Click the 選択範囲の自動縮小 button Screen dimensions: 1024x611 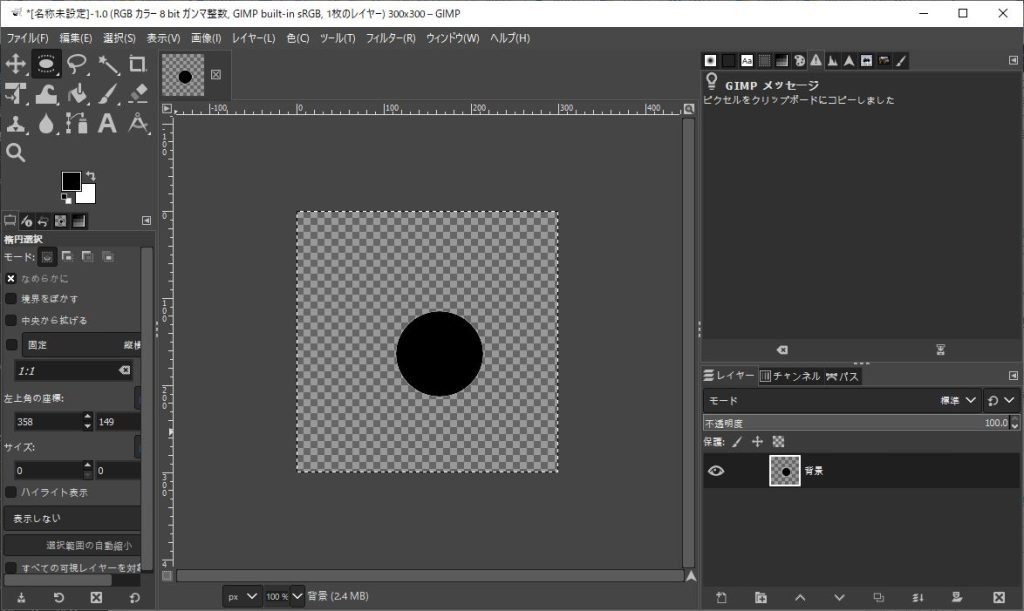pyautogui.click(x=72, y=545)
